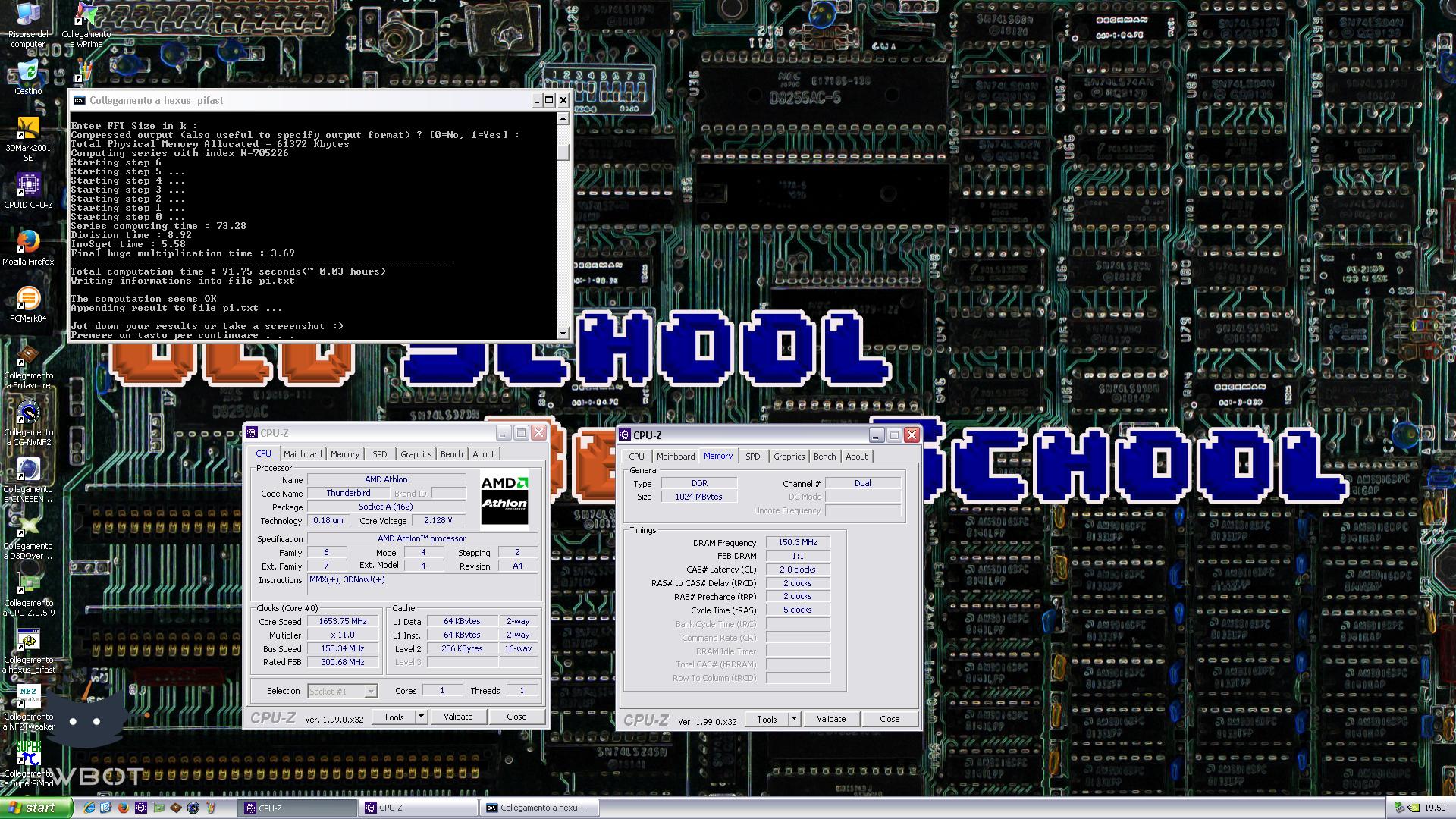
Task: Select Mainboard tab in right CPU-Z window
Action: point(676,457)
